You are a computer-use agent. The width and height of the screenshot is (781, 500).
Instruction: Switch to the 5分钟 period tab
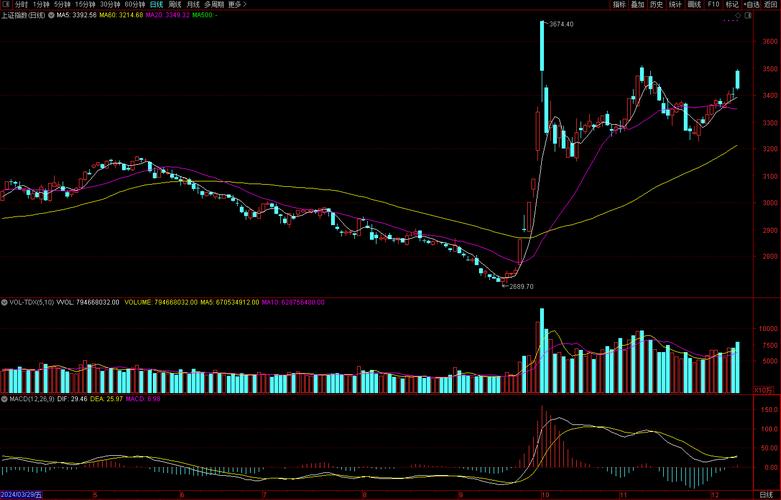63,5
